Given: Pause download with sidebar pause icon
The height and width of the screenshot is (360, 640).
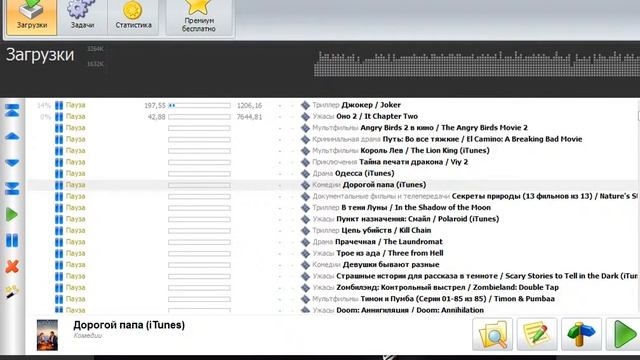Looking at the screenshot, I should pos(12,240).
